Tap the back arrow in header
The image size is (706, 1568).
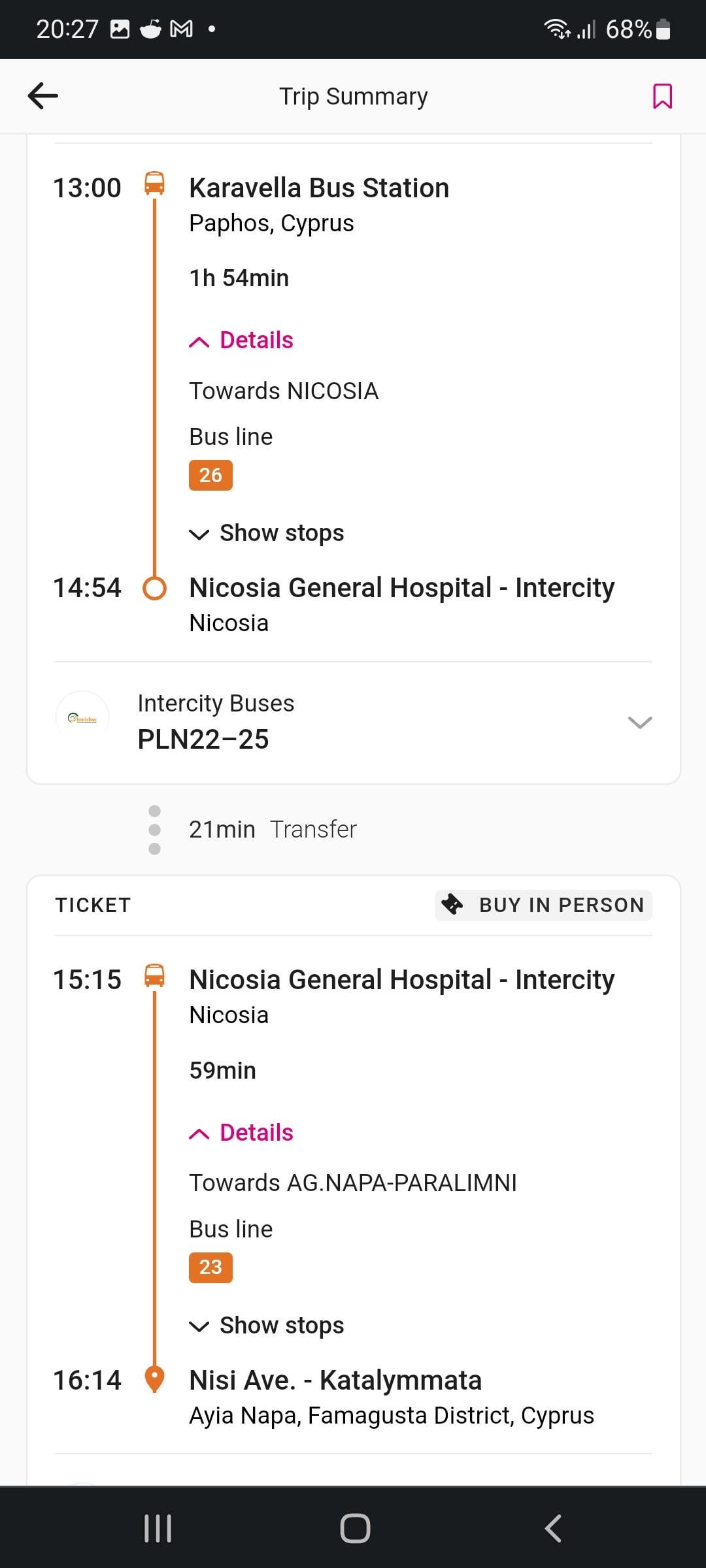(x=43, y=96)
